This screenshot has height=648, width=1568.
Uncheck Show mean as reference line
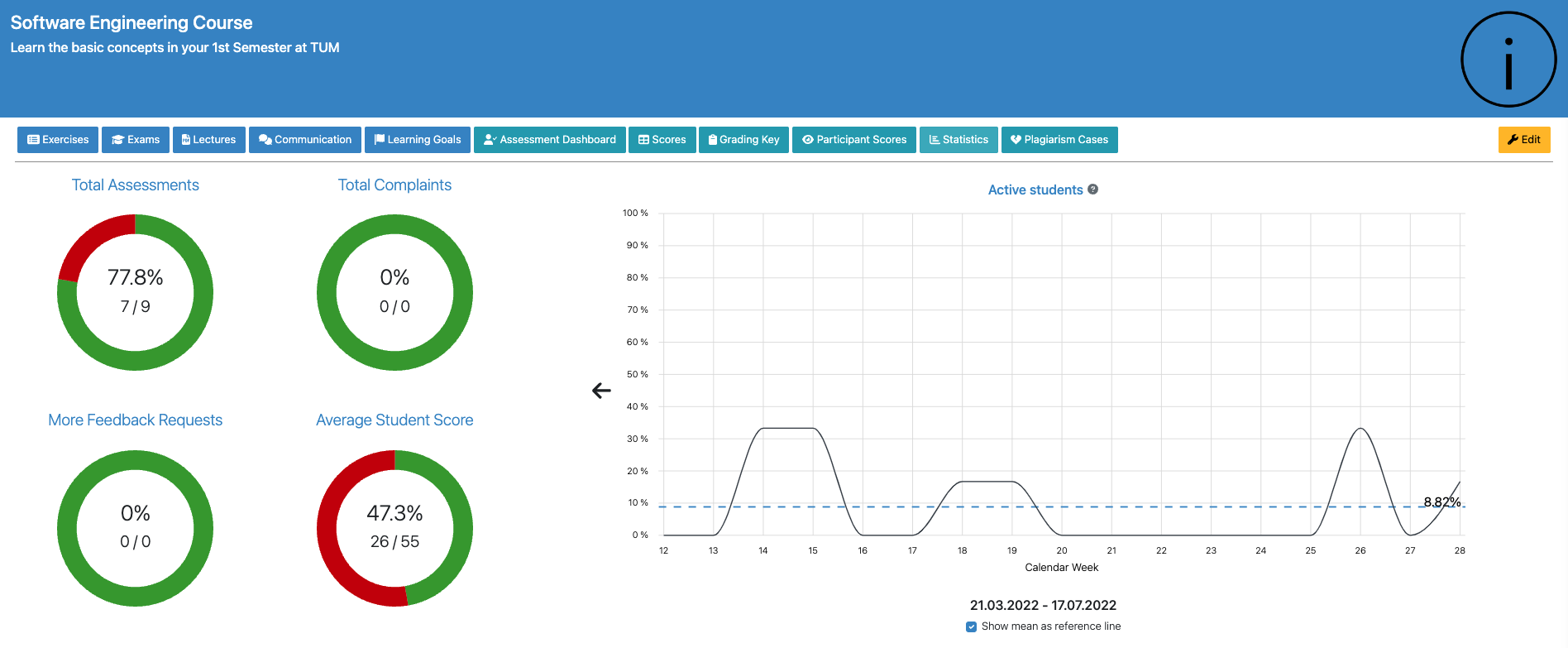pyautogui.click(x=971, y=626)
